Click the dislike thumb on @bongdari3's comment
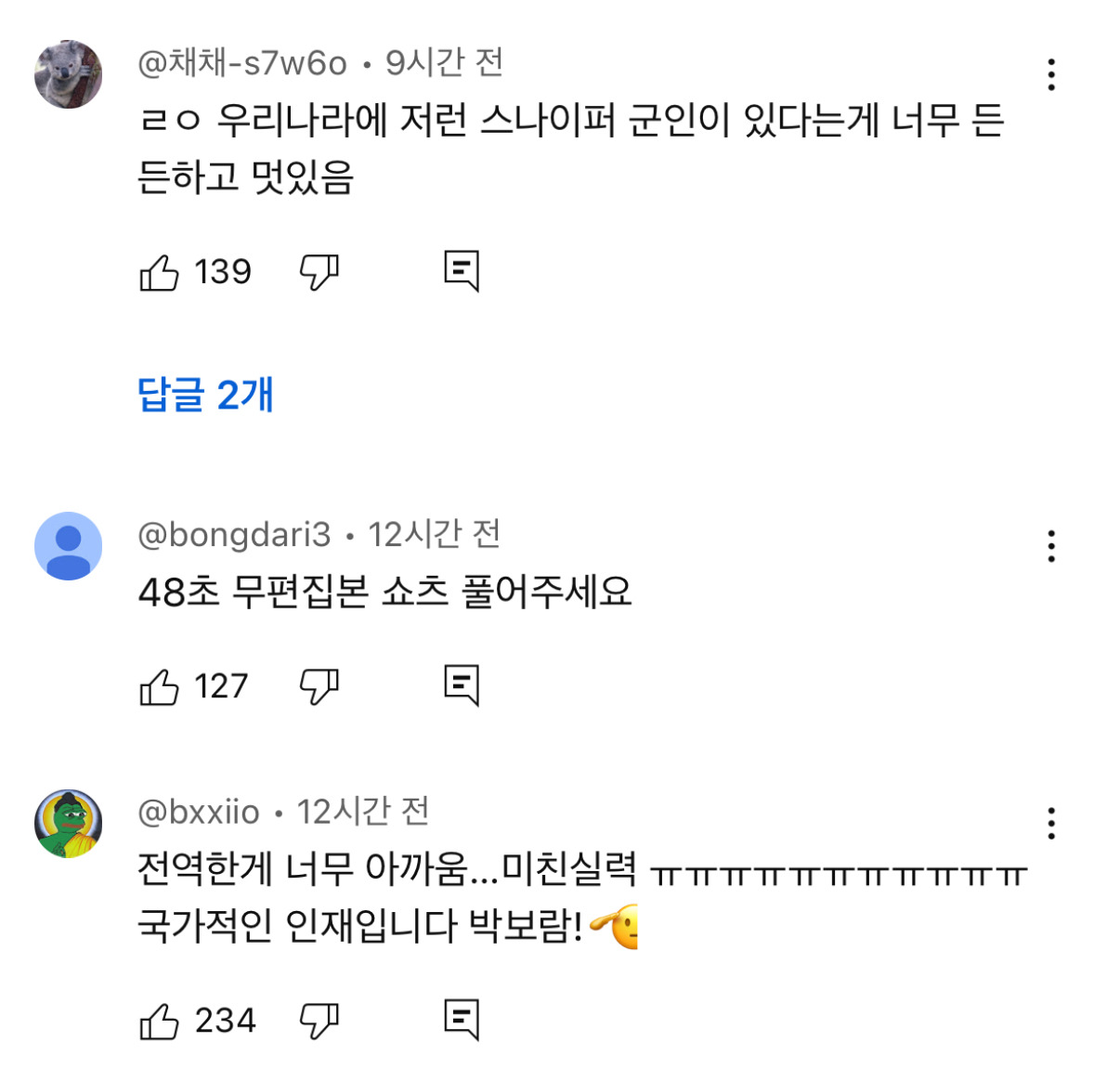This screenshot has width=1120, height=1068. [317, 686]
